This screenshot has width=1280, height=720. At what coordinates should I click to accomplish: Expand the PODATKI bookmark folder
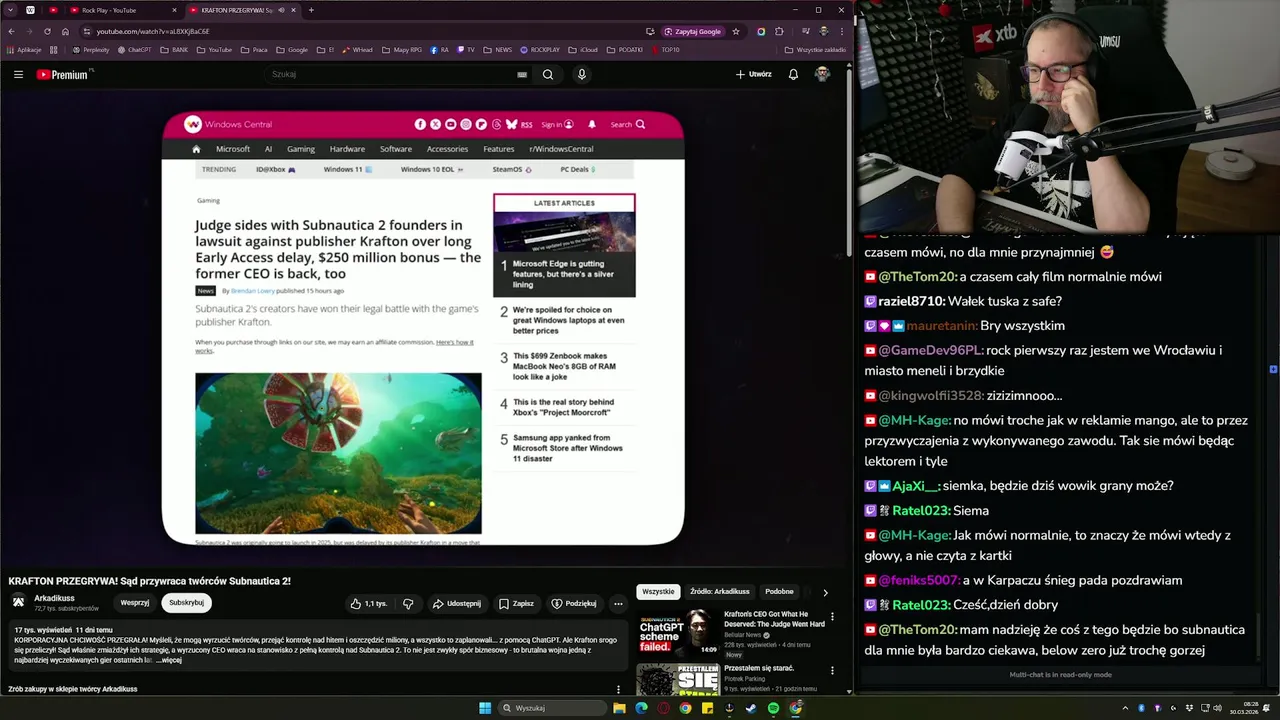(625, 49)
